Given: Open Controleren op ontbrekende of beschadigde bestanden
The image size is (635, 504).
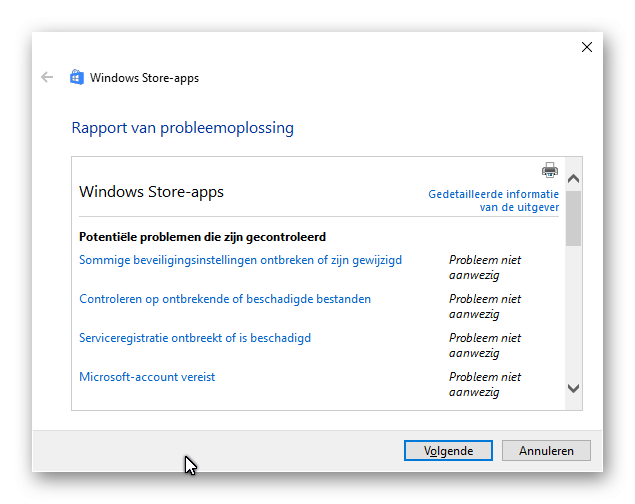Looking at the screenshot, I should coord(225,299).
